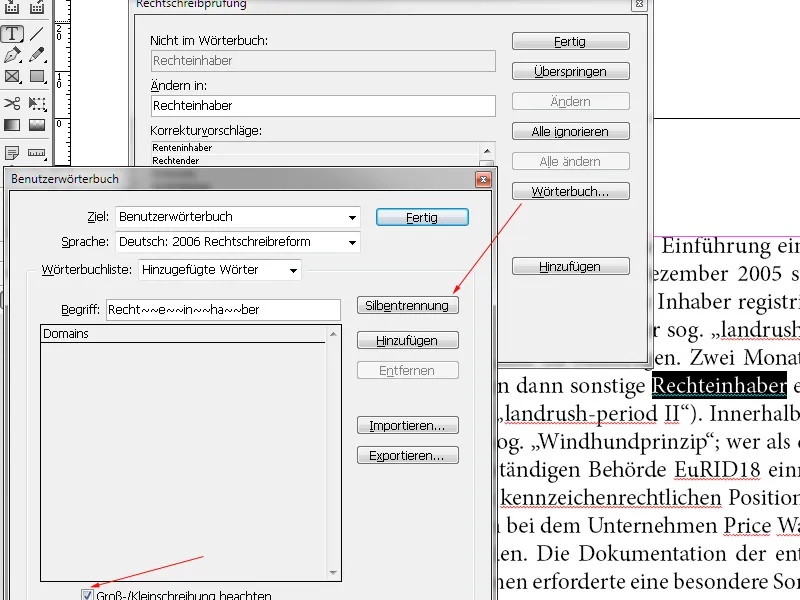Click the Begriff text field
Image resolution: width=800 pixels, height=600 pixels.
(x=223, y=310)
